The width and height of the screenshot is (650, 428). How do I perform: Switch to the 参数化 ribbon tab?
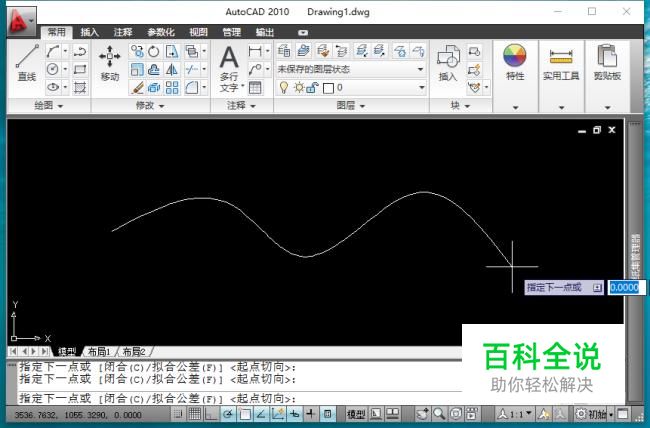(x=161, y=32)
